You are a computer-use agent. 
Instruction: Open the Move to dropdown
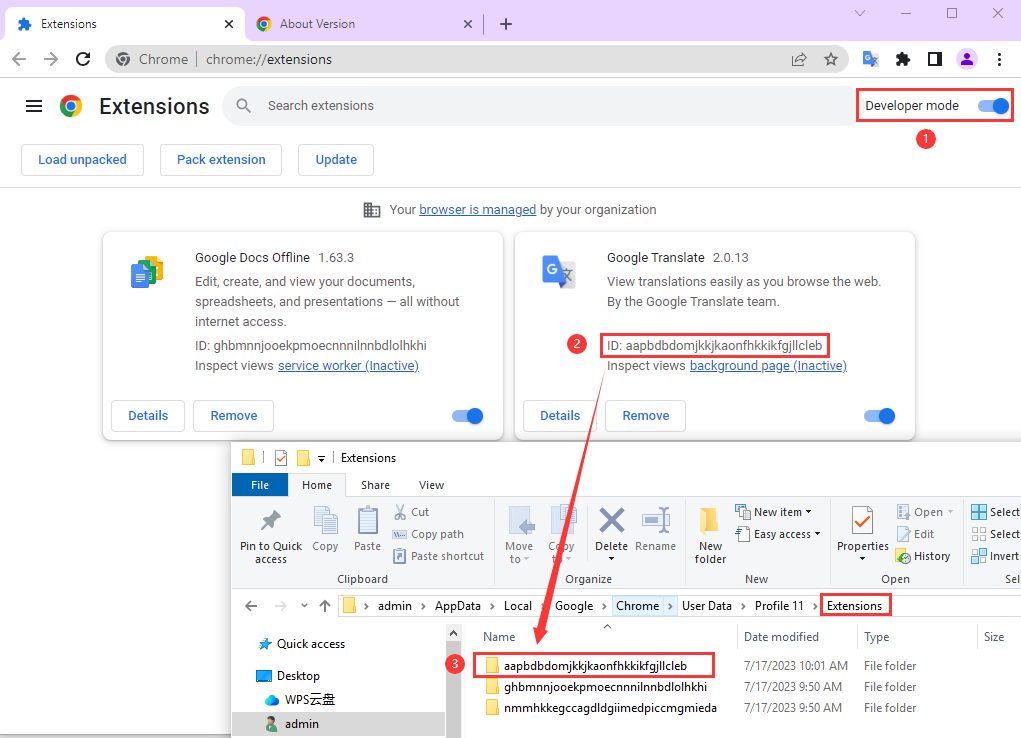pyautogui.click(x=520, y=535)
